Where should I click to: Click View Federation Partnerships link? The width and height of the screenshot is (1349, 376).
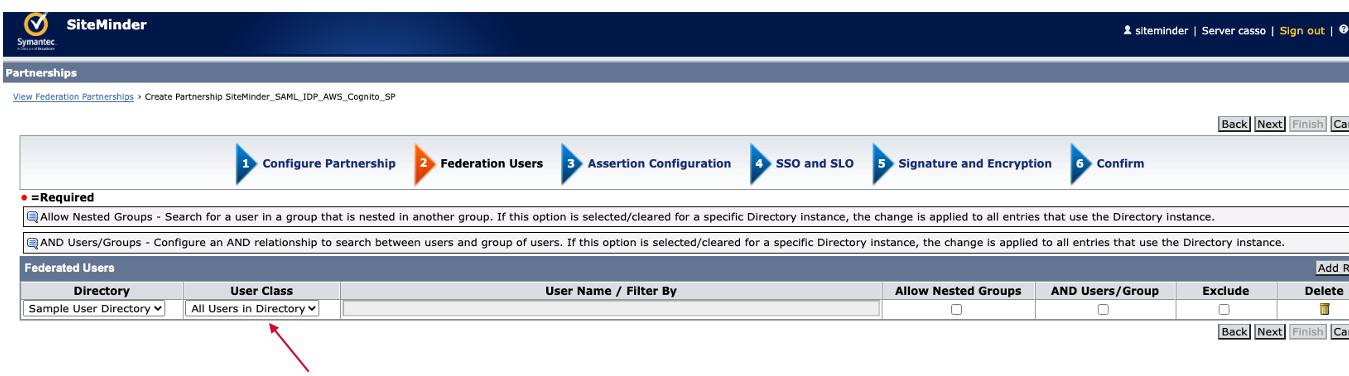coord(73,97)
